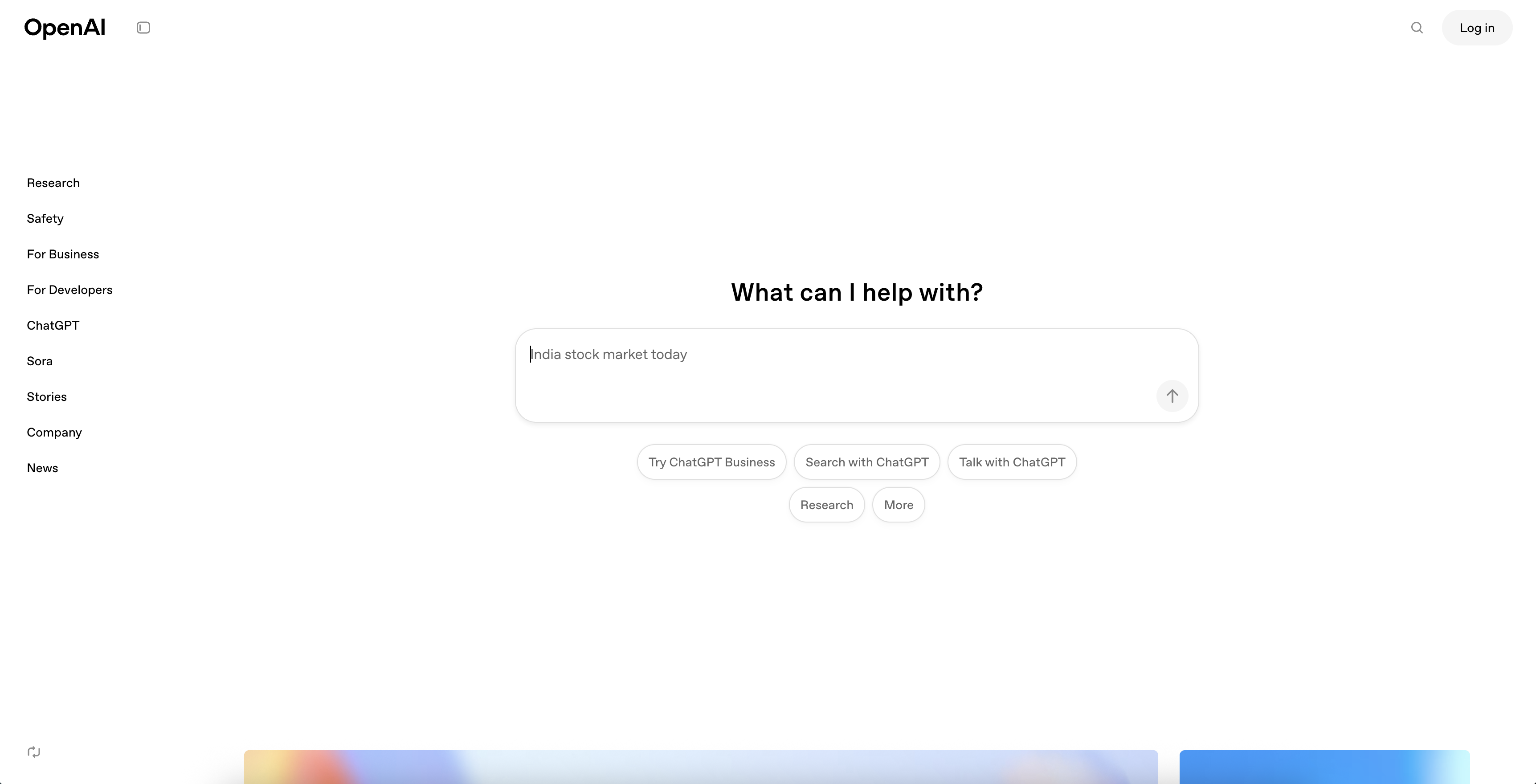
Task: Toggle the sidebar panel icon
Action: (143, 28)
